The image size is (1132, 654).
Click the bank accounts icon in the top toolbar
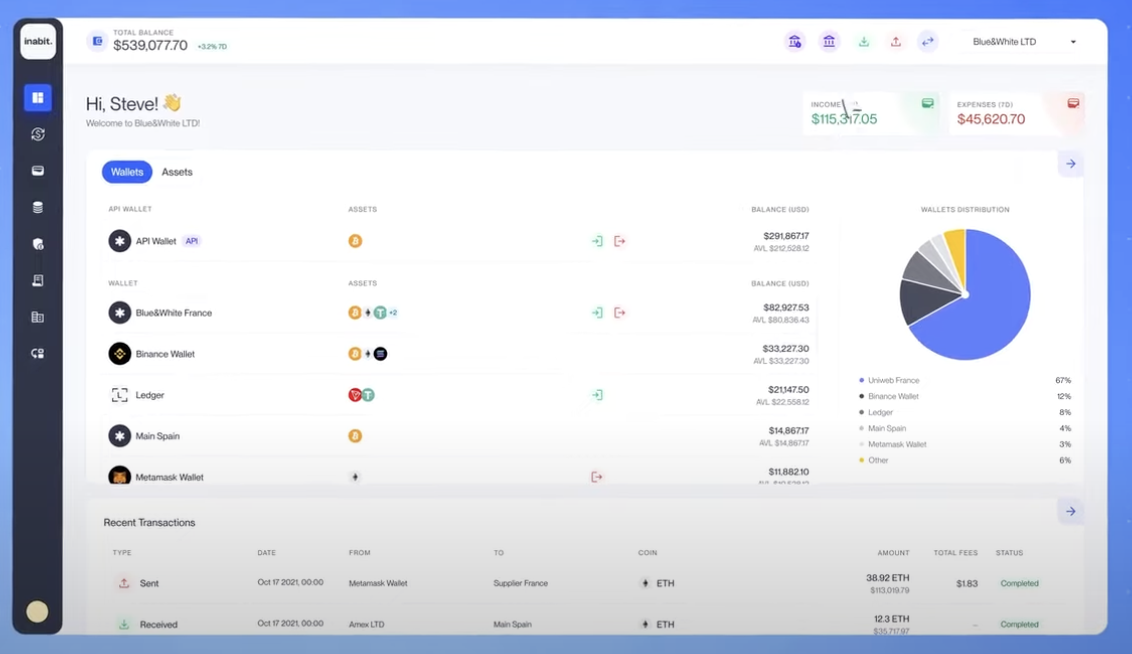829,41
